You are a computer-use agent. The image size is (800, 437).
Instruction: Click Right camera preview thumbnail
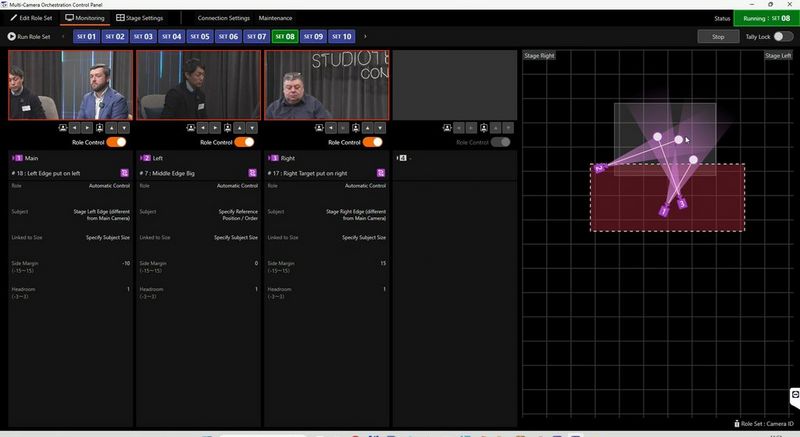pos(327,85)
